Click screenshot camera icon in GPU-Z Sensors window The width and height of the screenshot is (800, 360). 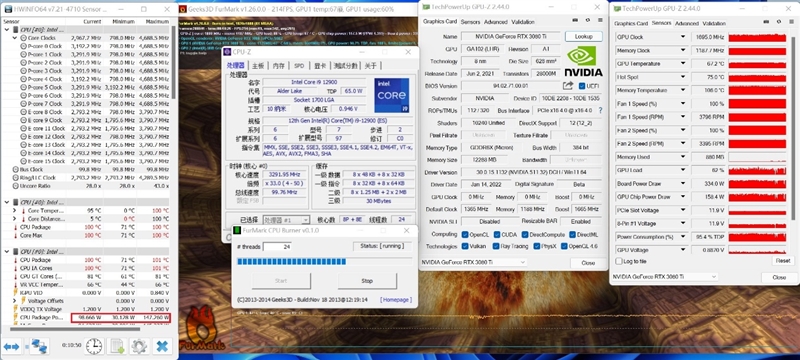(767, 22)
